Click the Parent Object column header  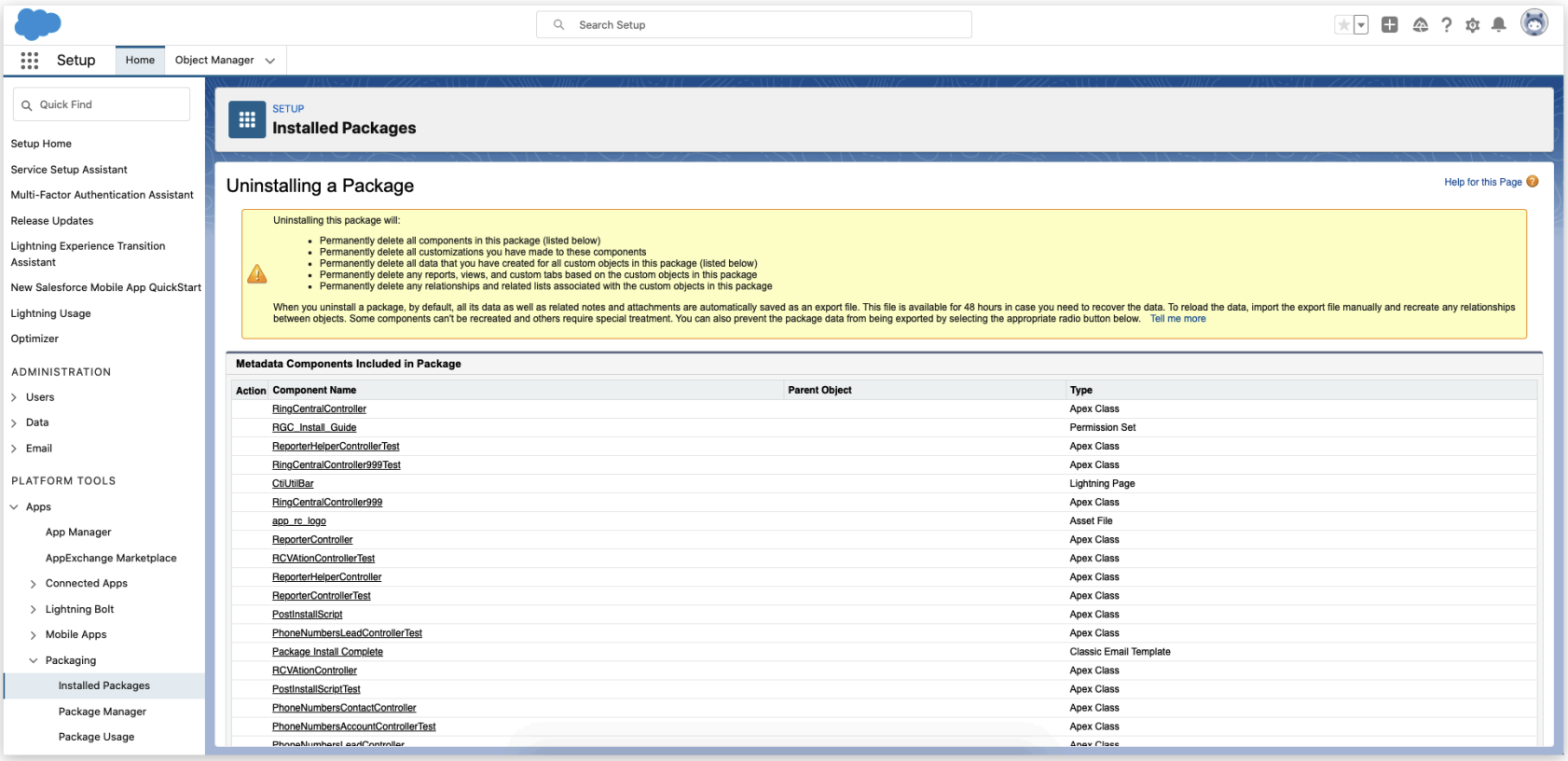tap(819, 391)
